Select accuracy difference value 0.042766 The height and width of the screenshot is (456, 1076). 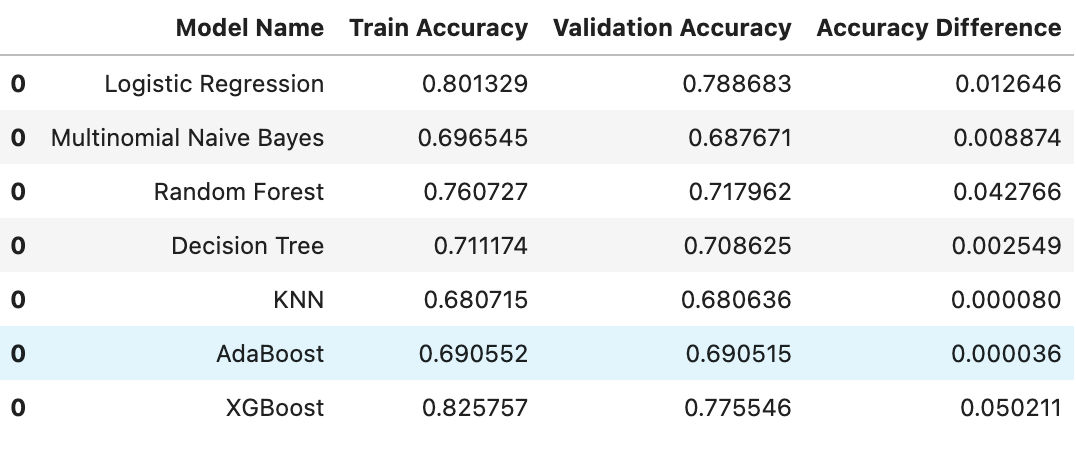(1007, 191)
